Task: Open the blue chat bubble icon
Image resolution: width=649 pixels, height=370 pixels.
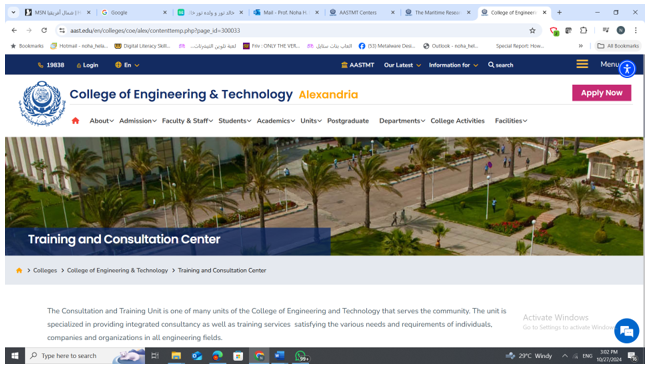Action: pyautogui.click(x=626, y=331)
